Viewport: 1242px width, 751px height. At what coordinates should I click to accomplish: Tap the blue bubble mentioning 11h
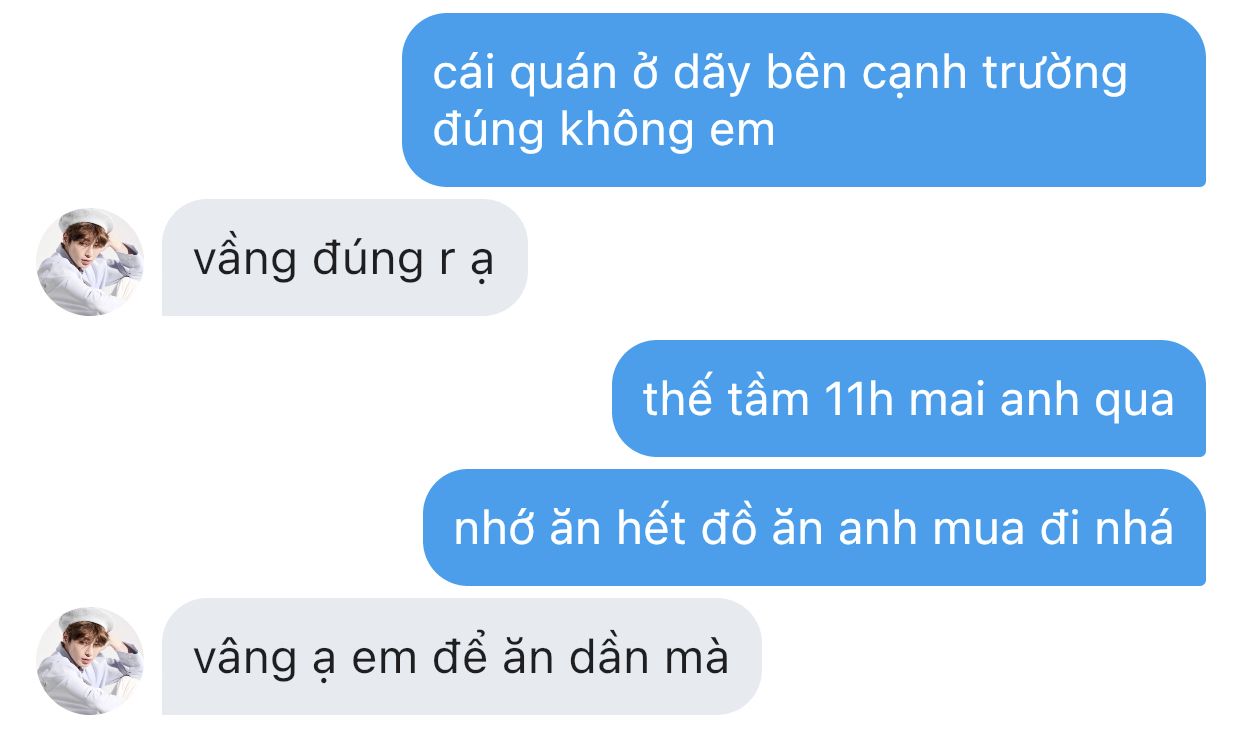[909, 399]
